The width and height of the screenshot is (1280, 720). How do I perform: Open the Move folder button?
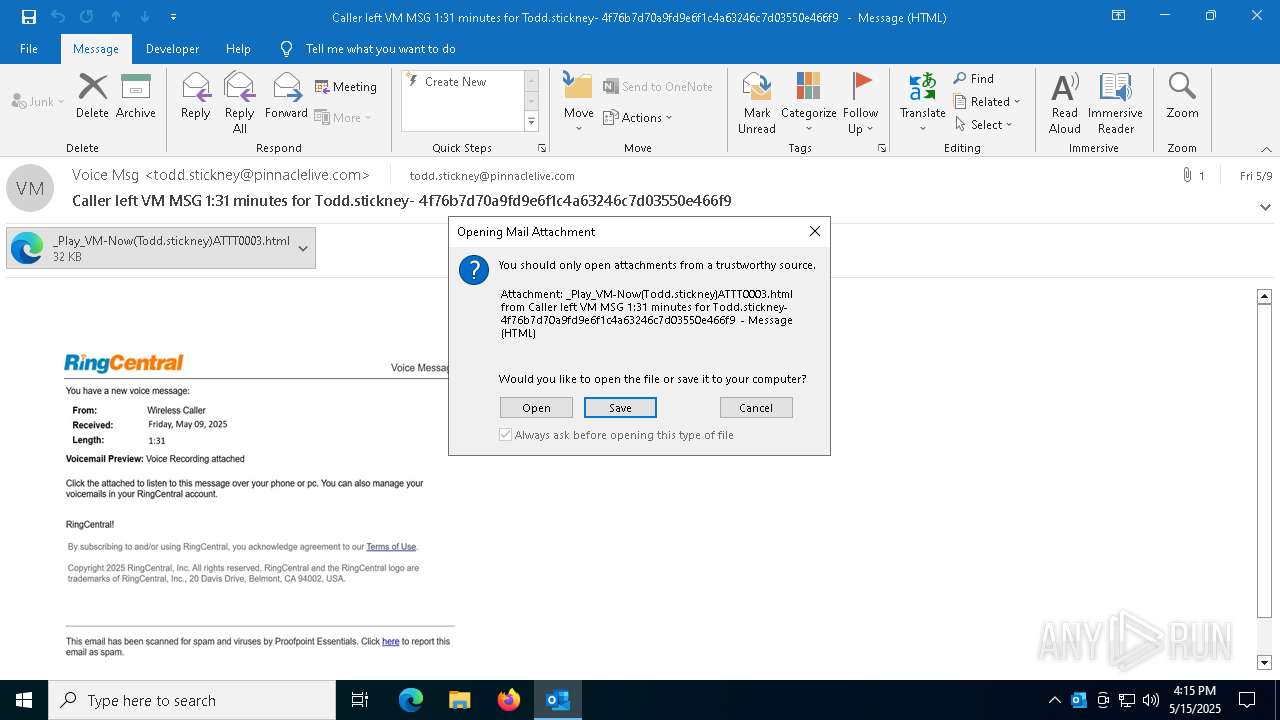point(579,102)
